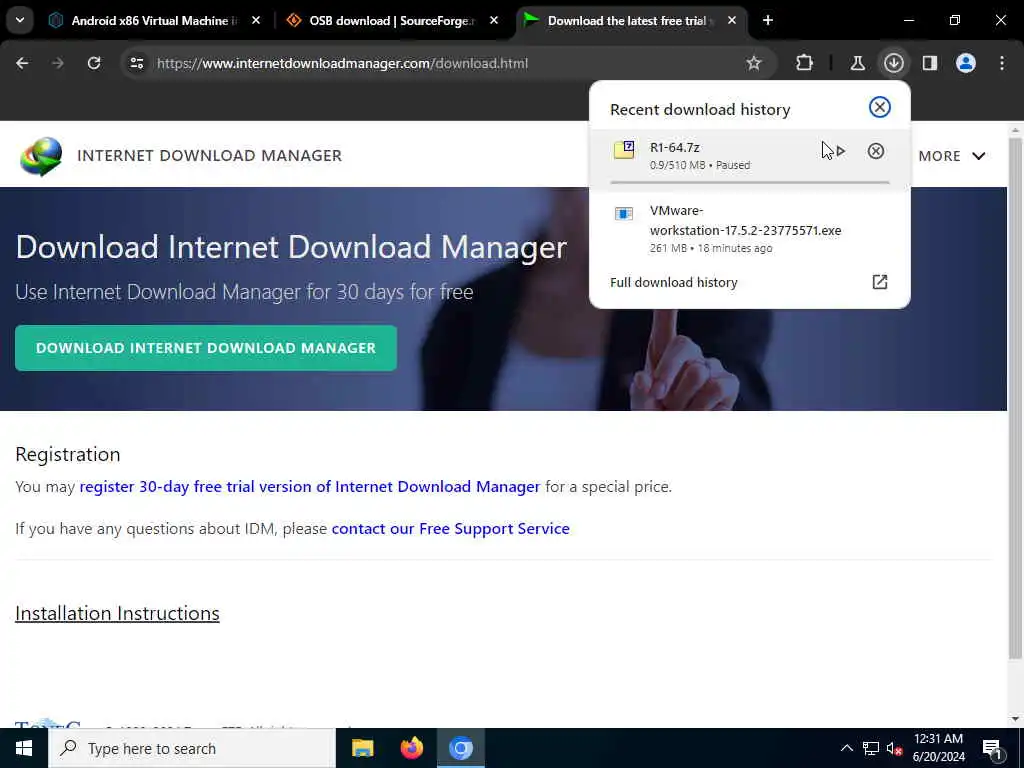Click the Internet Download Manager globe logo
This screenshot has height=768, width=1024.
coord(41,156)
